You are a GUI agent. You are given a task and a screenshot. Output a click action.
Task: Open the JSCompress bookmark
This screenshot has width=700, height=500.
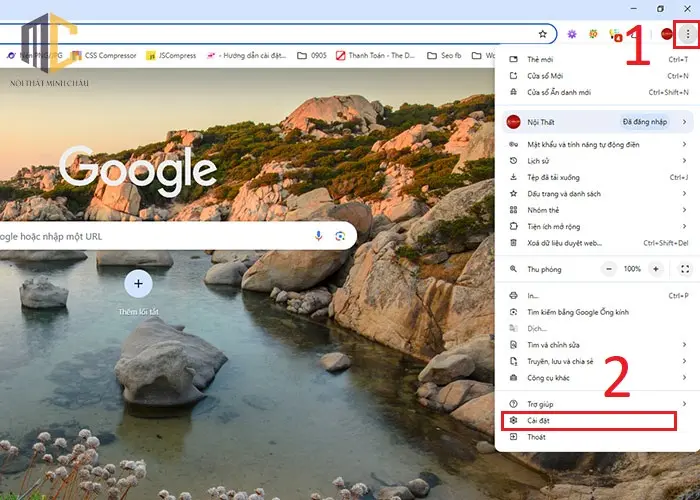(x=171, y=55)
